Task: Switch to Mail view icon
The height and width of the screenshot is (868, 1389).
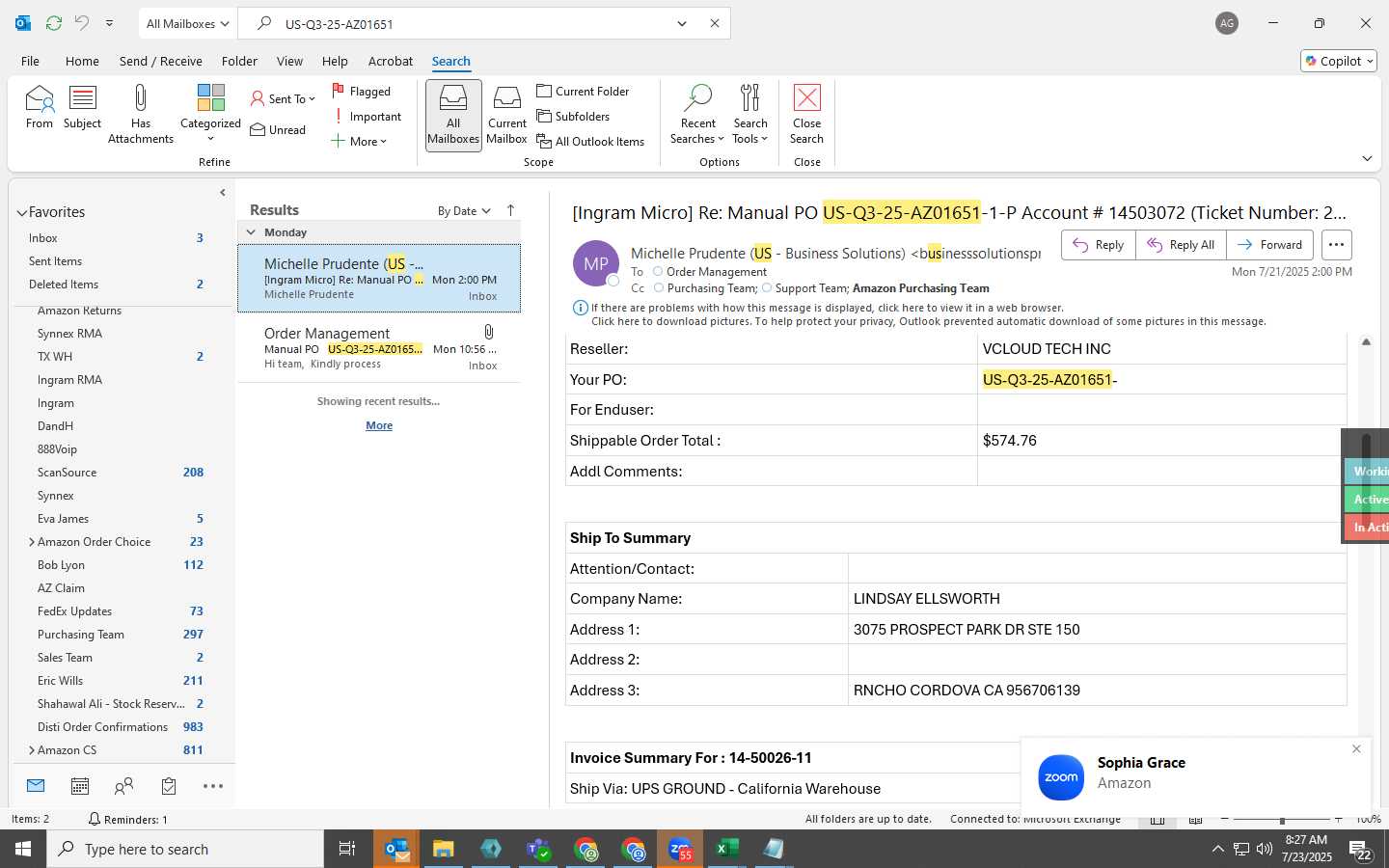Action: (36, 786)
